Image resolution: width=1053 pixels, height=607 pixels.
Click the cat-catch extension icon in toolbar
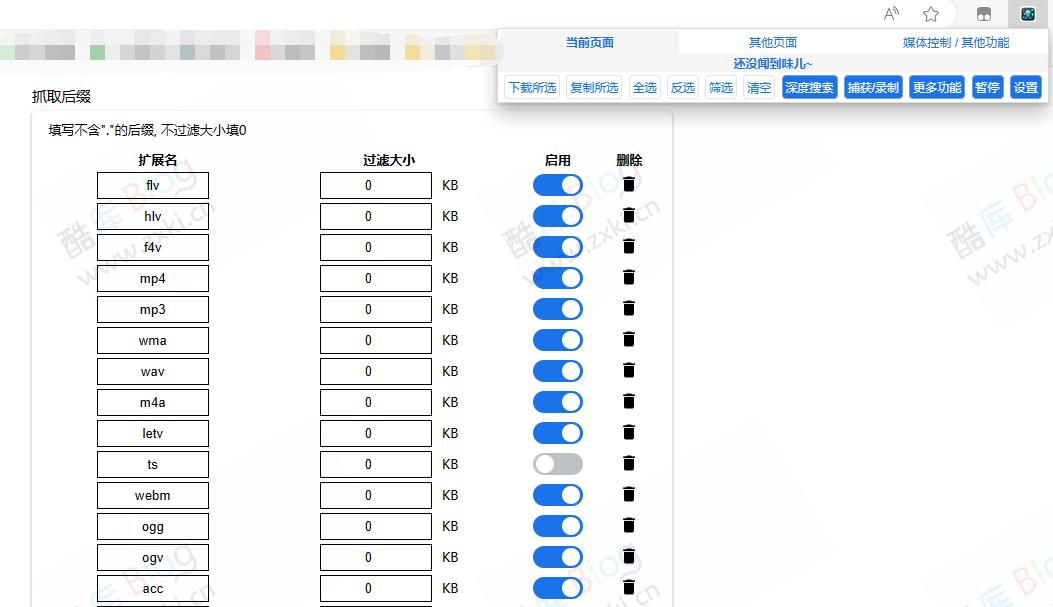1028,14
